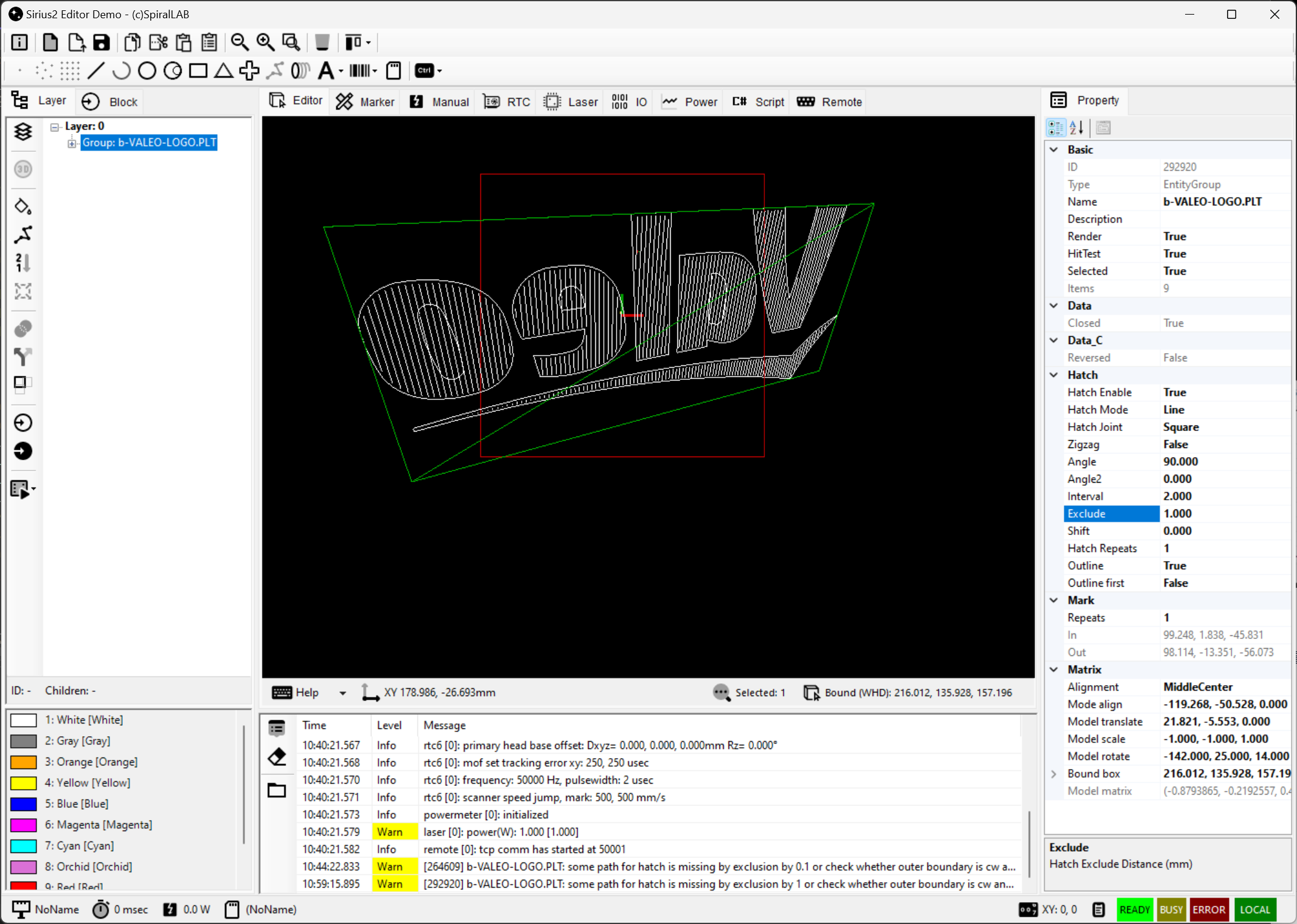The height and width of the screenshot is (924, 1297).
Task: Collapse the Matrix property category
Action: tap(1054, 669)
